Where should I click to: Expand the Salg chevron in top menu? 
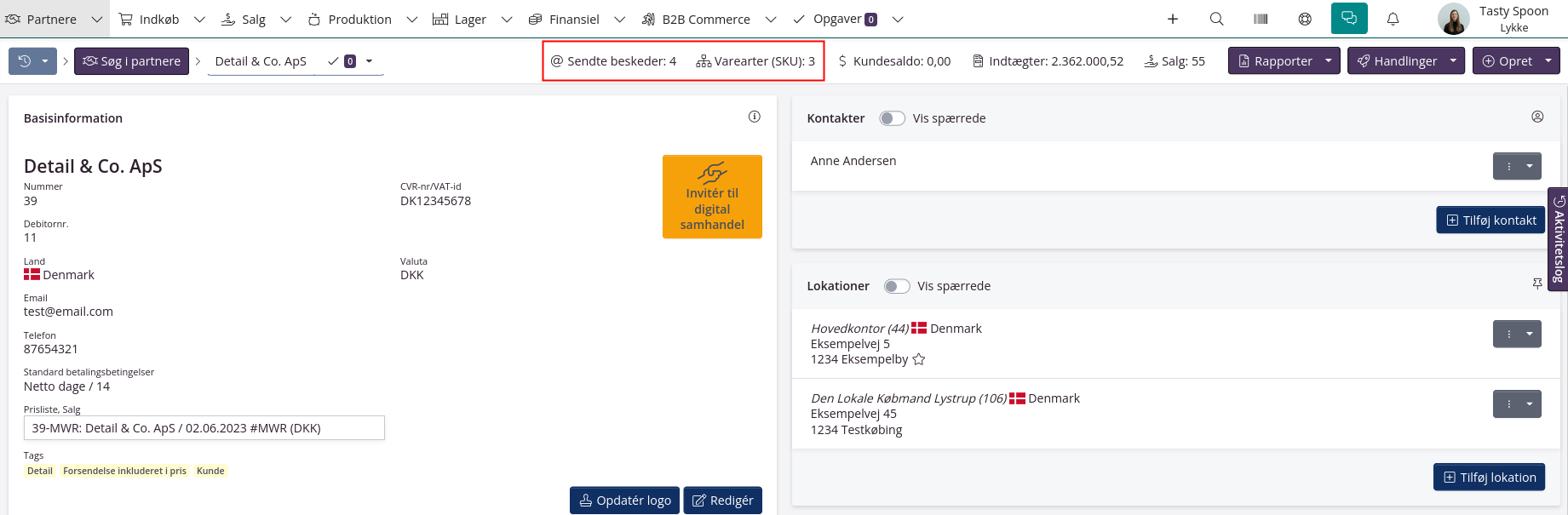(x=286, y=19)
